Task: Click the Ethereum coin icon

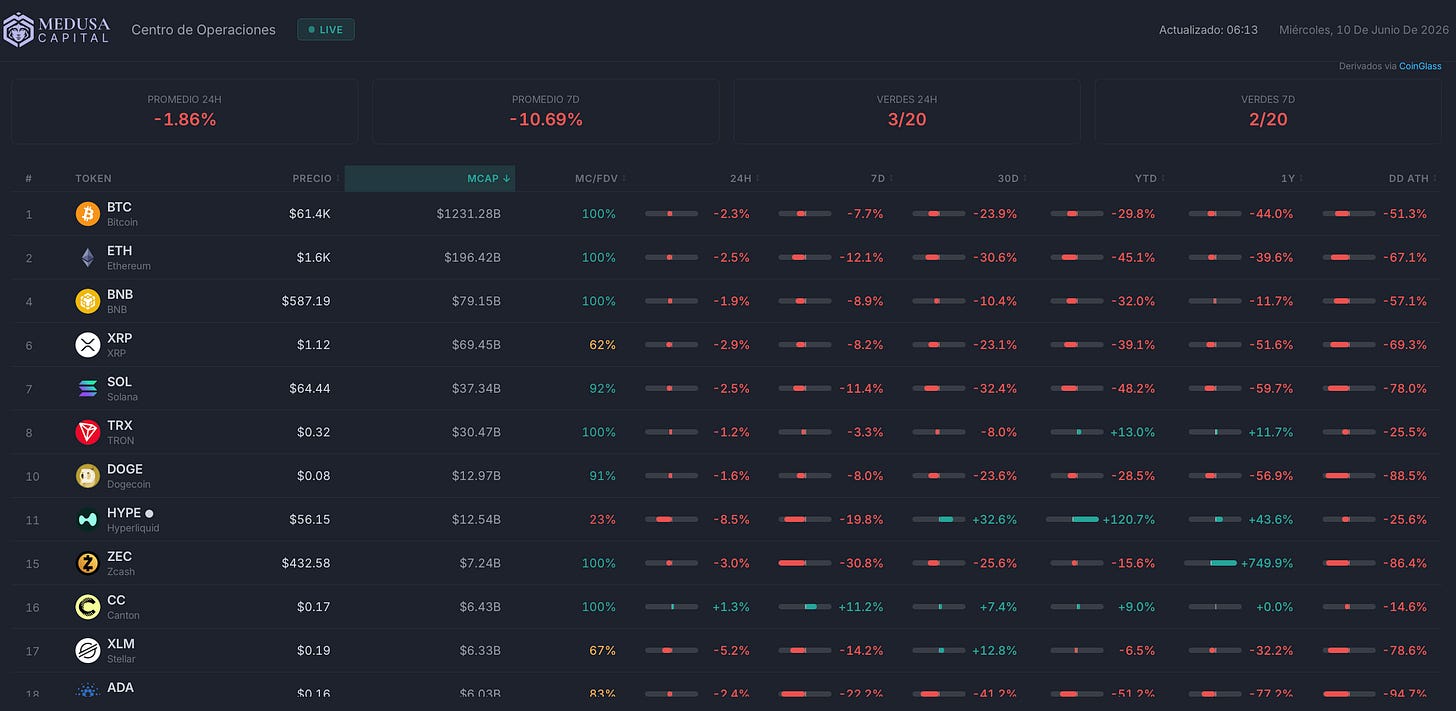Action: click(x=88, y=258)
